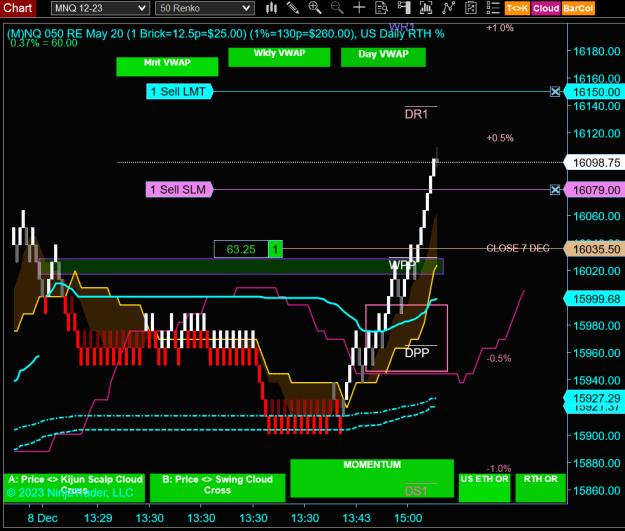The width and height of the screenshot is (625, 531).
Task: Click the 16180.00 price axis value
Action: (596, 51)
